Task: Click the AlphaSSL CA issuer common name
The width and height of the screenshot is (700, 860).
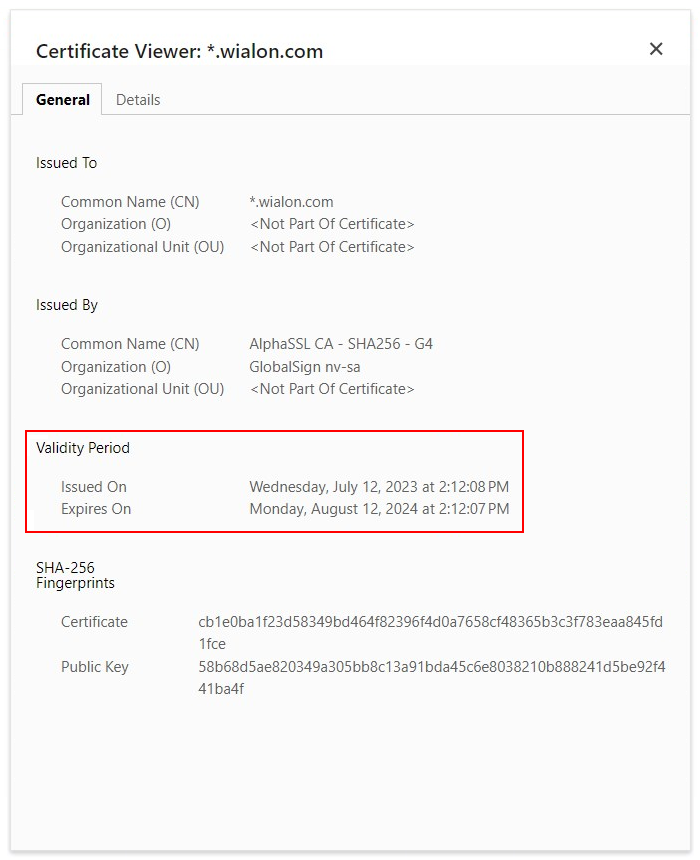Action: click(x=341, y=344)
